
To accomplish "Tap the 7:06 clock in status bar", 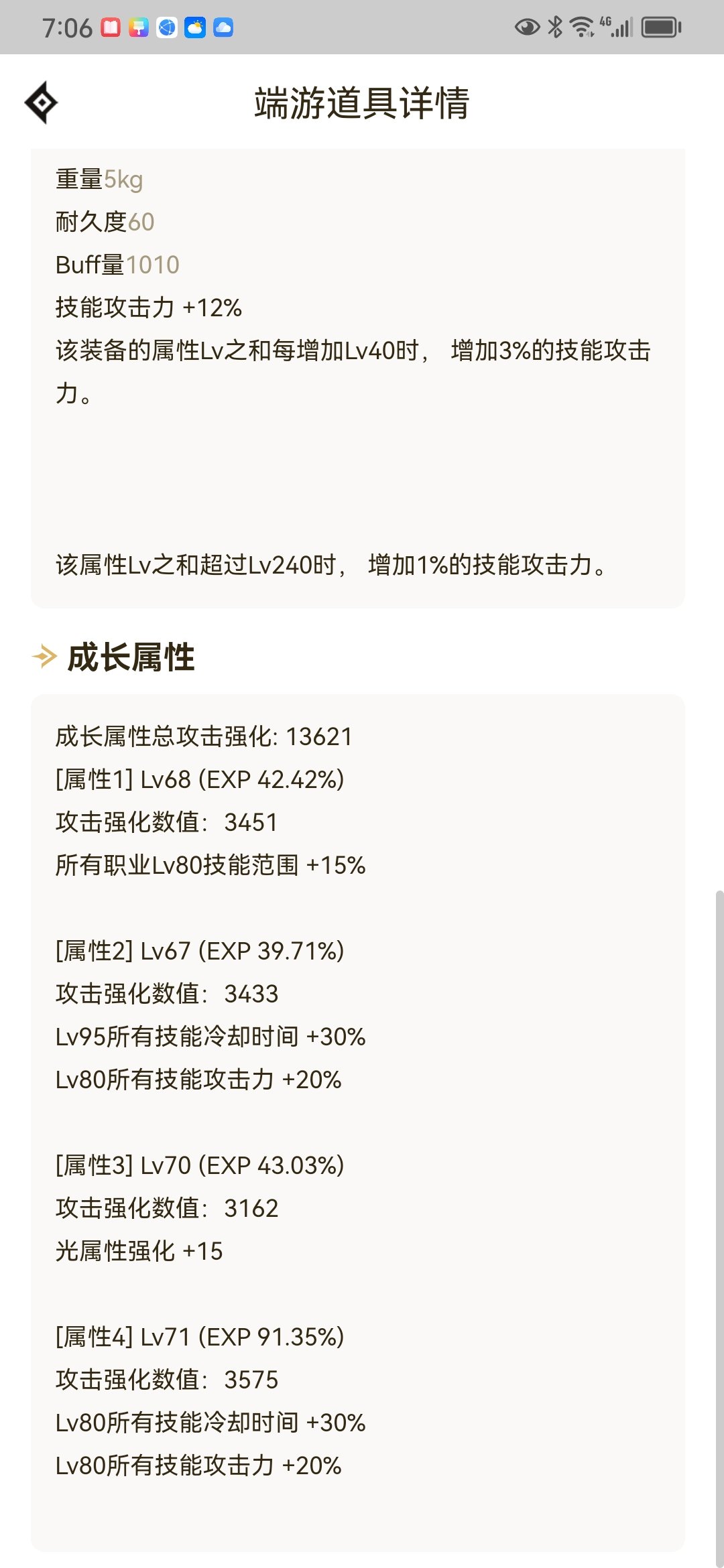I will (x=67, y=28).
